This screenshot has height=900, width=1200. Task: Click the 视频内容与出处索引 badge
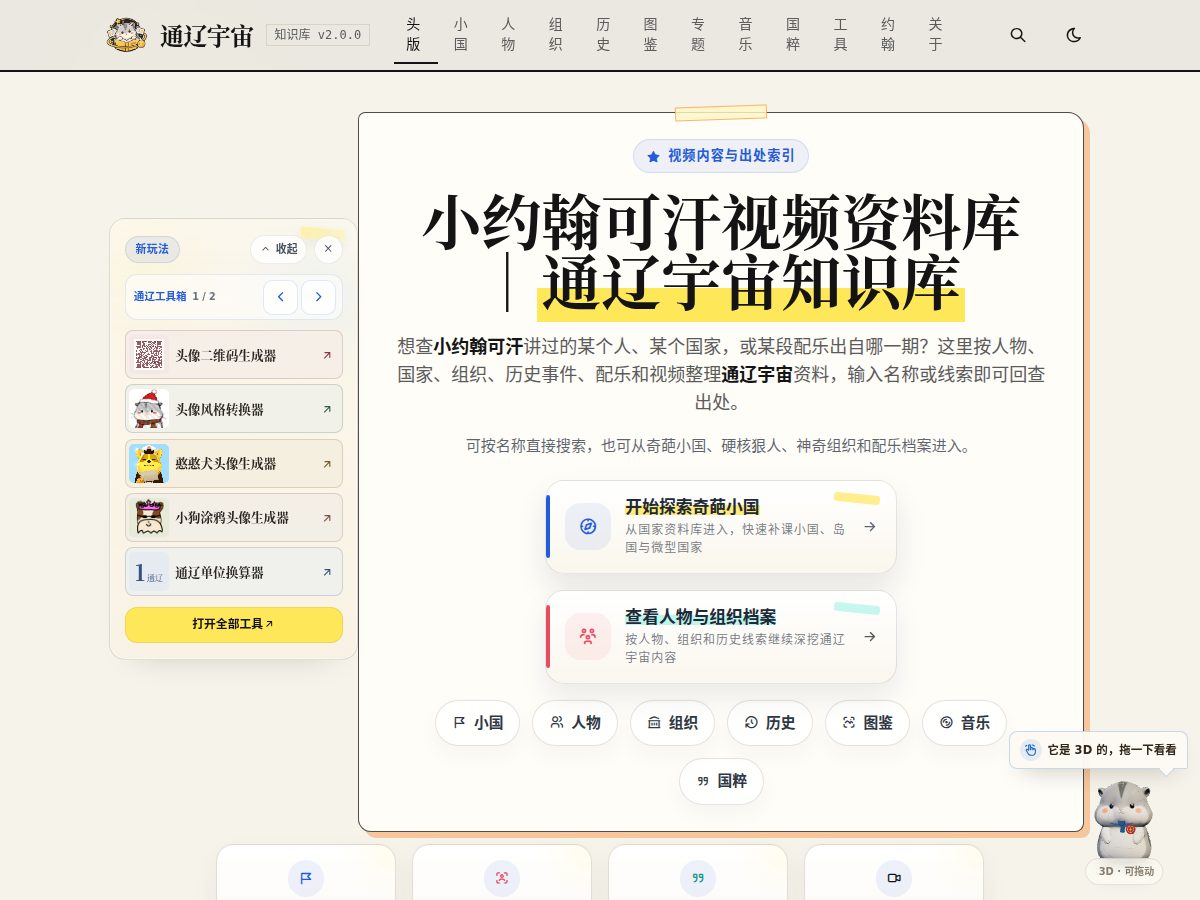(721, 156)
